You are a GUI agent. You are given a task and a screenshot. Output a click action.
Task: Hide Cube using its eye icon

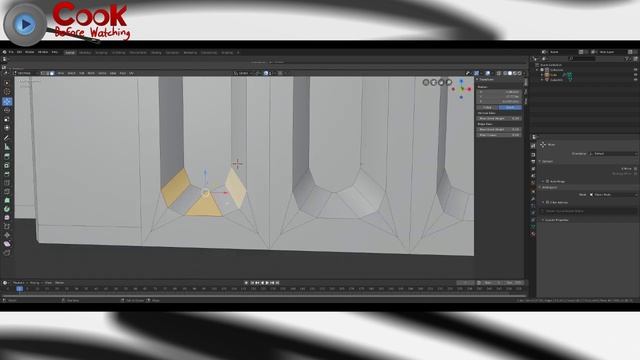click(636, 75)
